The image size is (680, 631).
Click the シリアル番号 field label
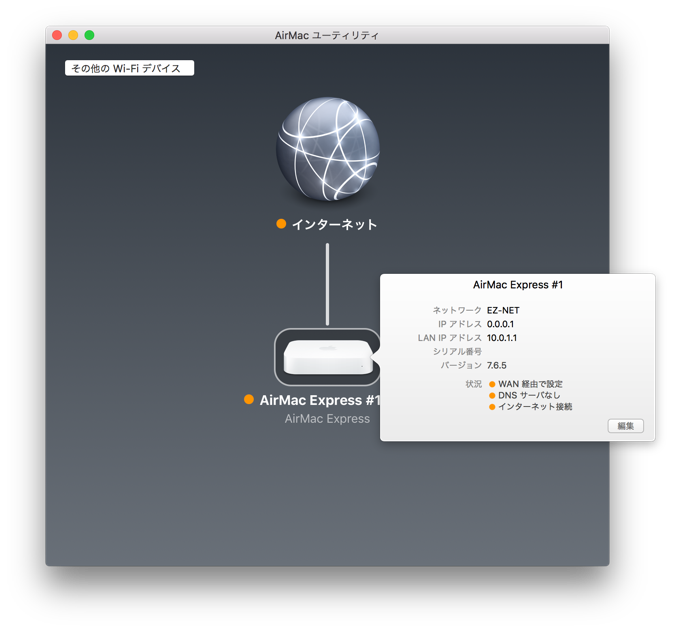457,352
